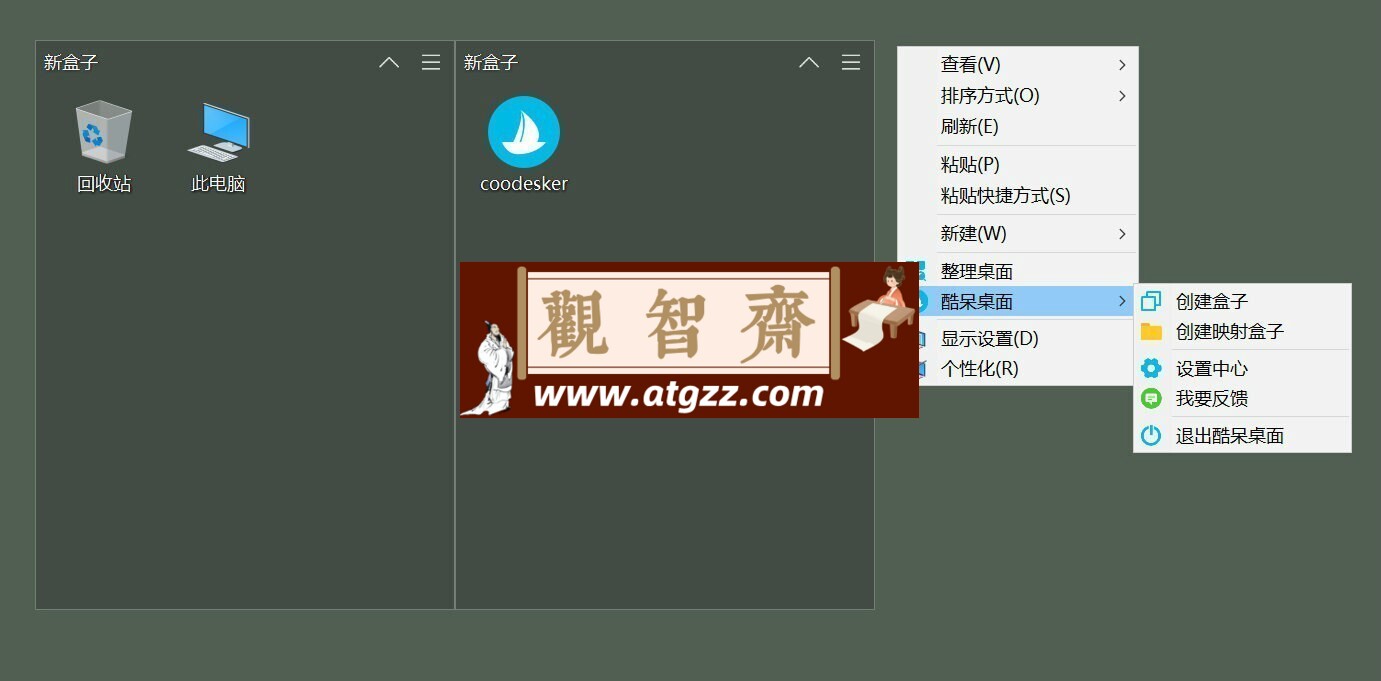Choose 创建盒子 in the submenu

pos(1242,301)
